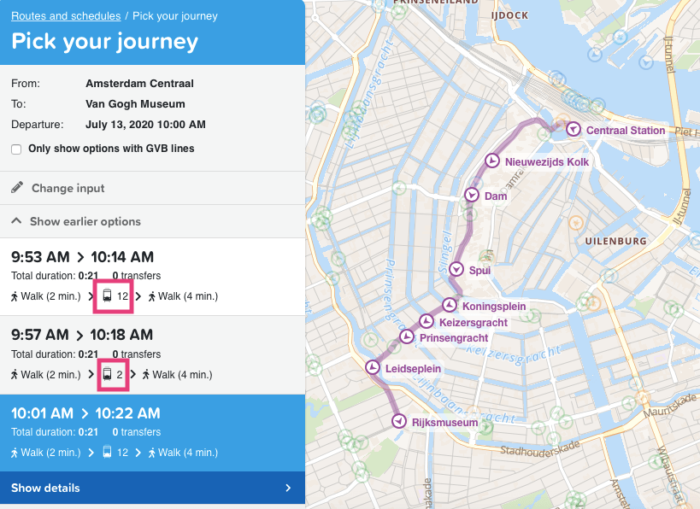Click the Centraal Station stop marker on map
700x509 pixels.
[x=573, y=129]
